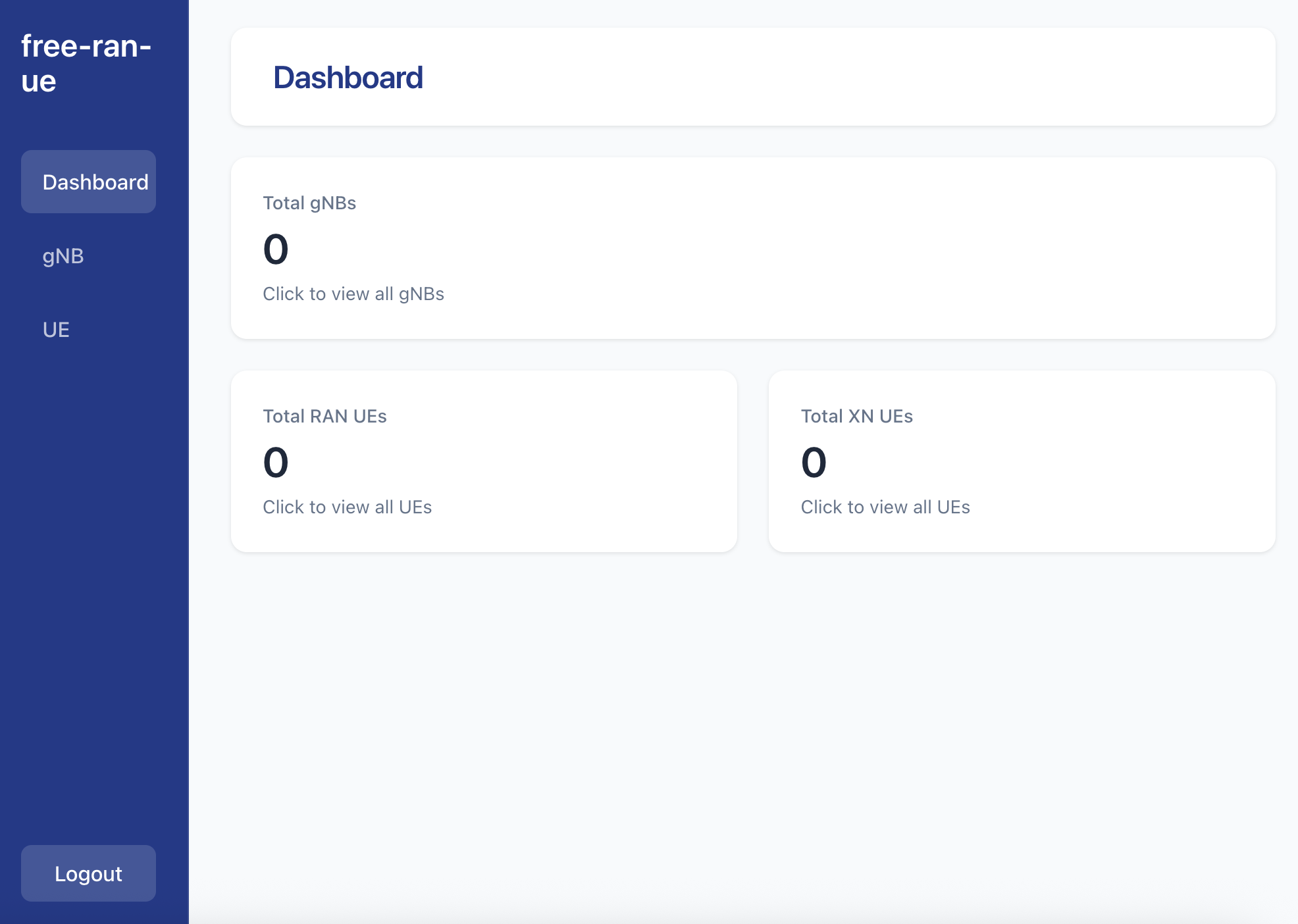Click the Total XN UEs card label

click(856, 416)
